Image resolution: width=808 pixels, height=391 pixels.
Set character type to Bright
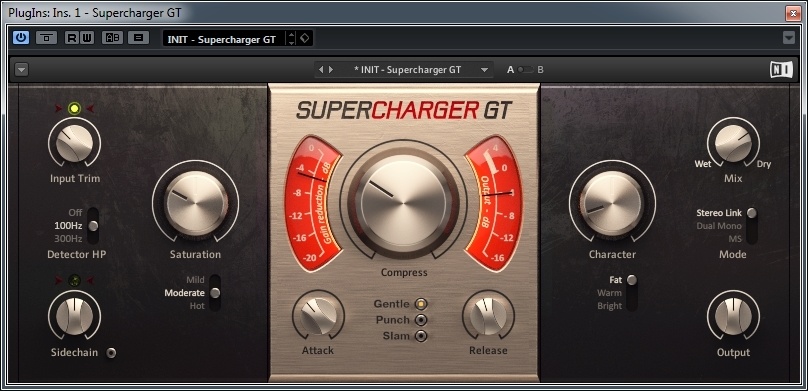610,305
